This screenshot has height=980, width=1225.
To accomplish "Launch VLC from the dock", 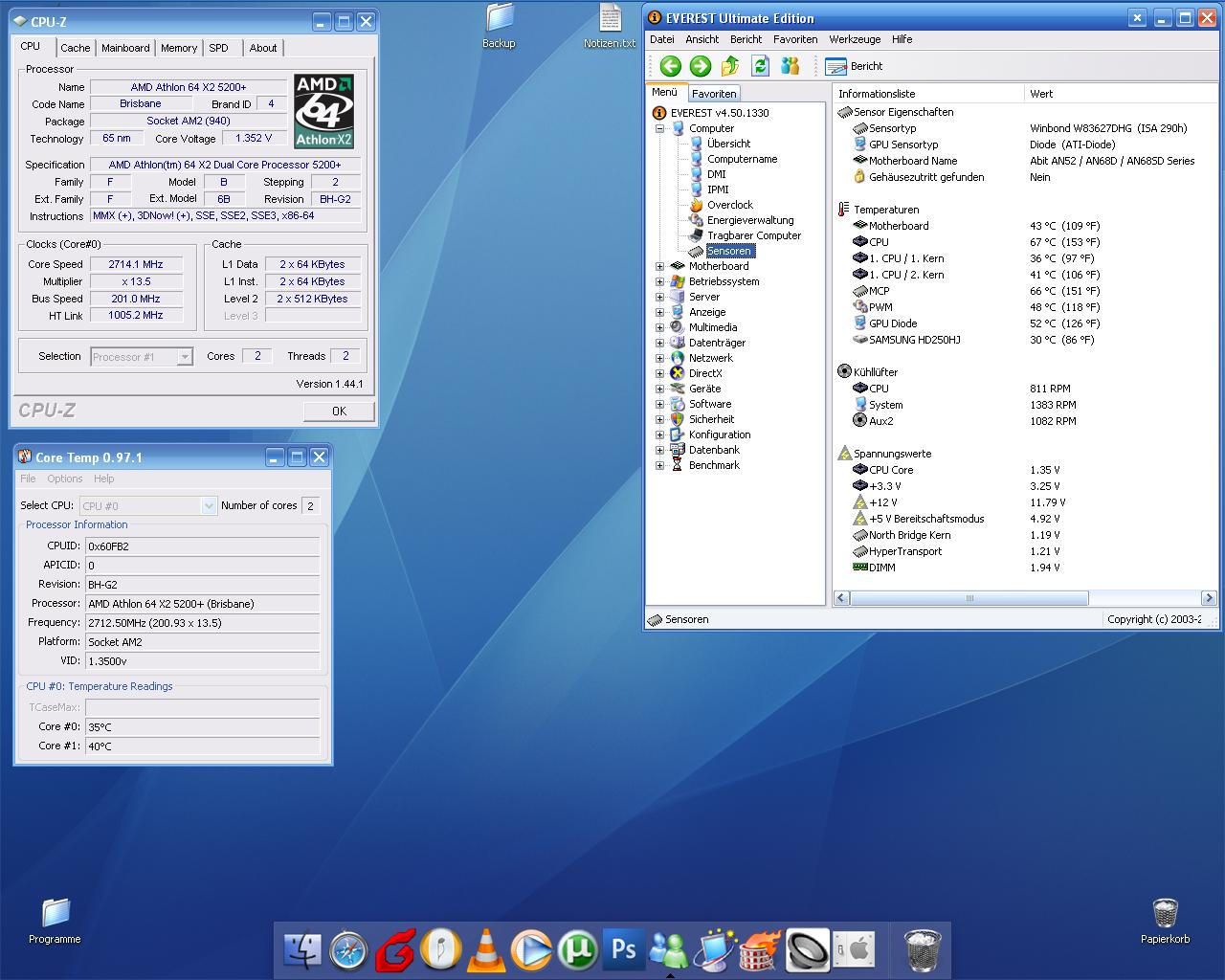I will (488, 949).
